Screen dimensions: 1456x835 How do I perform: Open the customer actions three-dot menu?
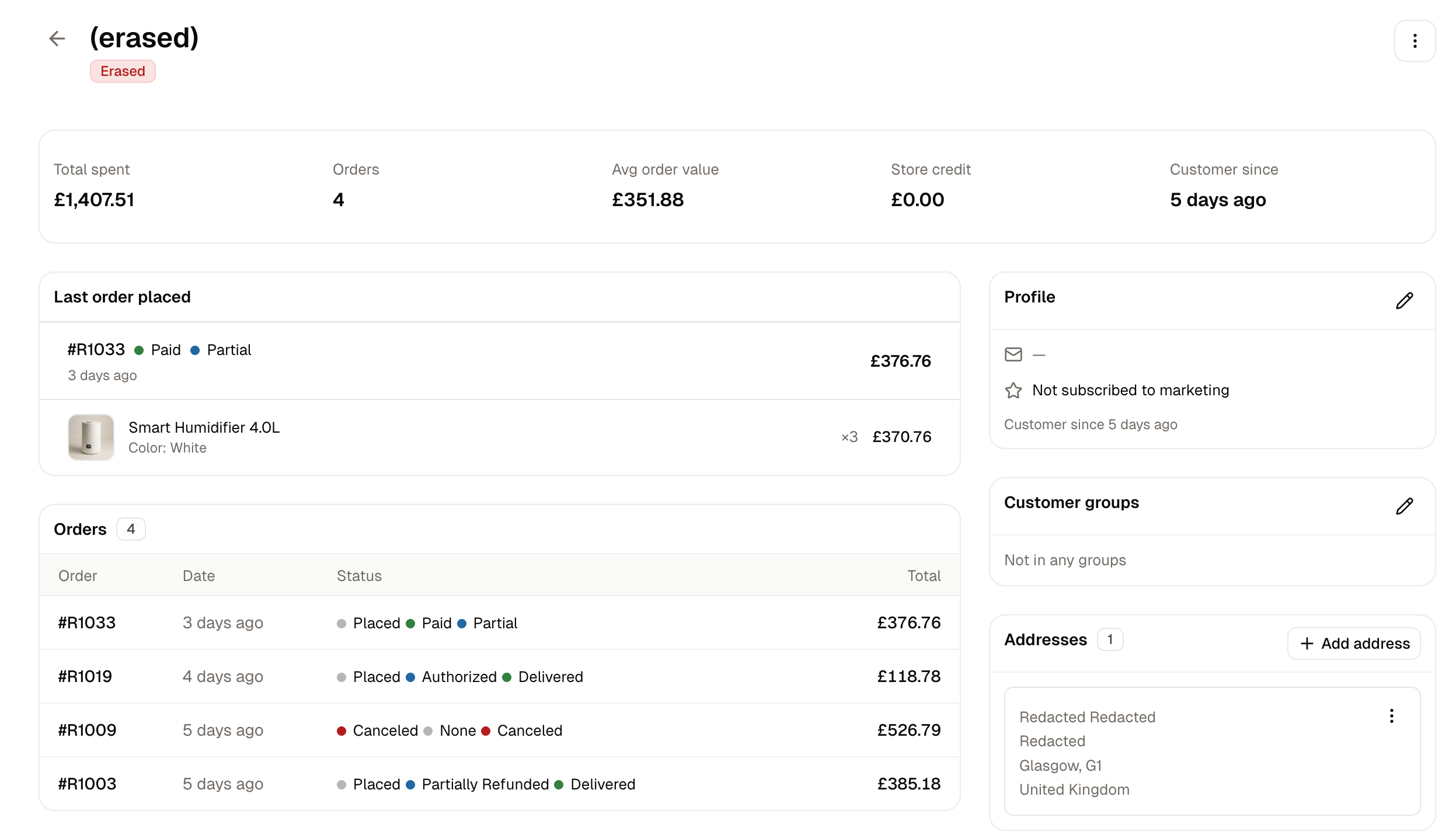(1414, 41)
